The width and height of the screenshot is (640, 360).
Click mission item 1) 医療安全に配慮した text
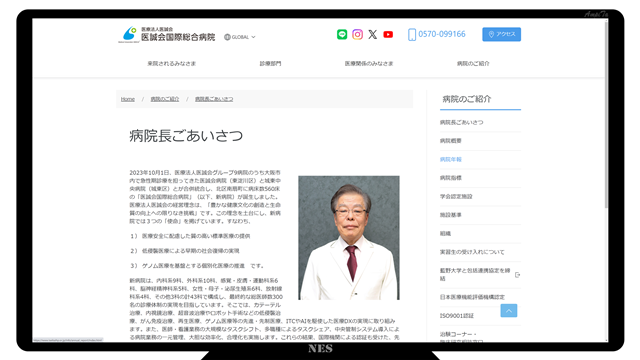pyautogui.click(x=190, y=236)
